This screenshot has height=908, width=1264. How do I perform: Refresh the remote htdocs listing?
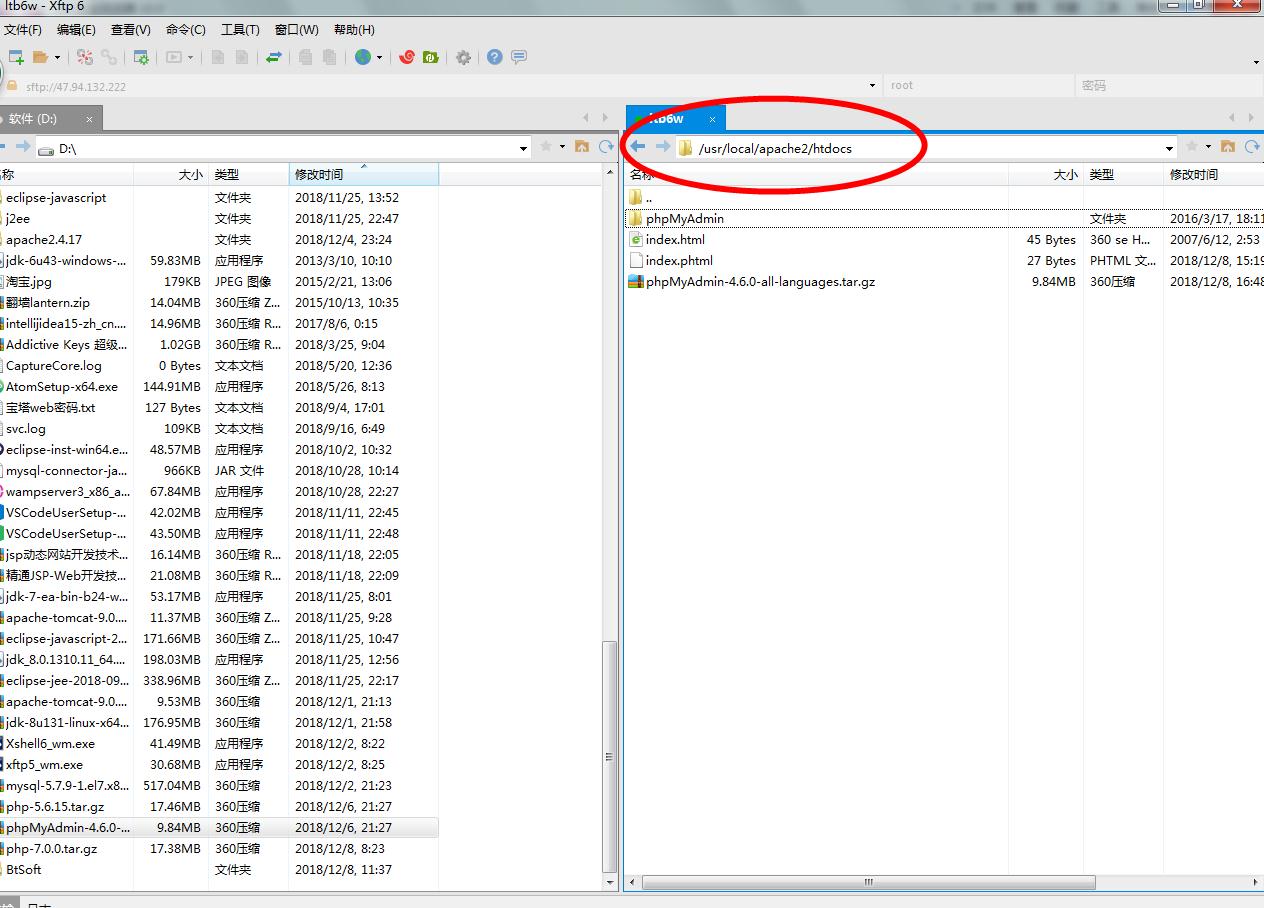point(1252,147)
